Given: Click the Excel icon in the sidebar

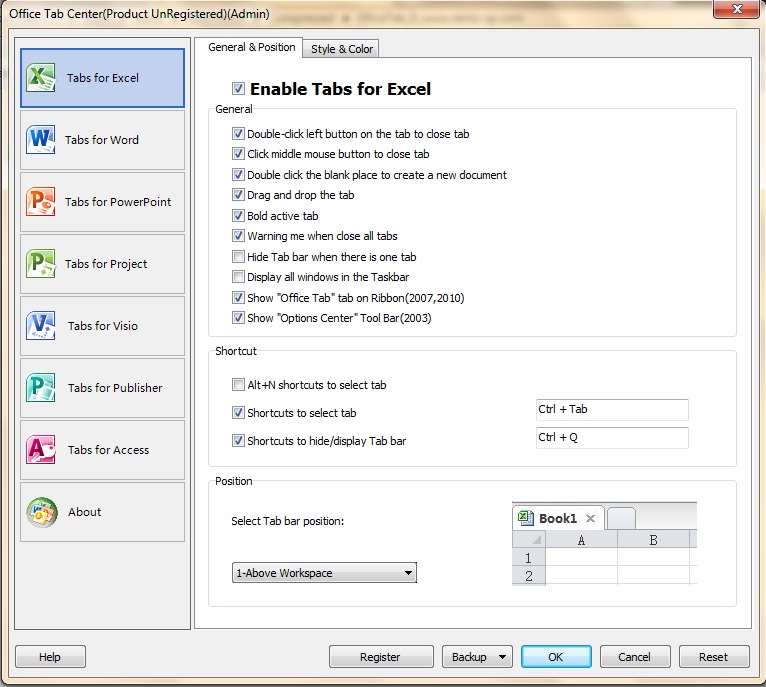Looking at the screenshot, I should (x=41, y=77).
